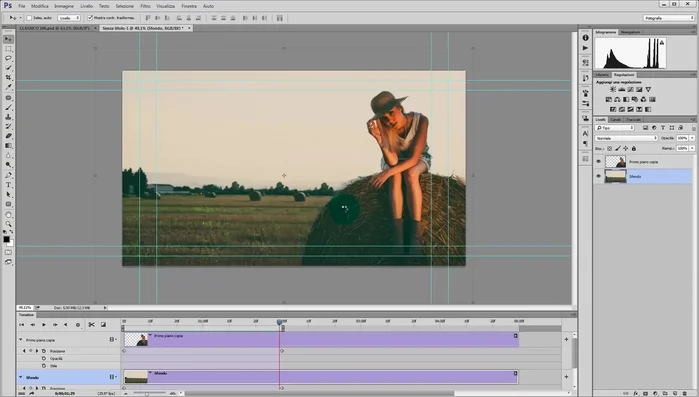Toggle lock all padlock icon

[634, 148]
